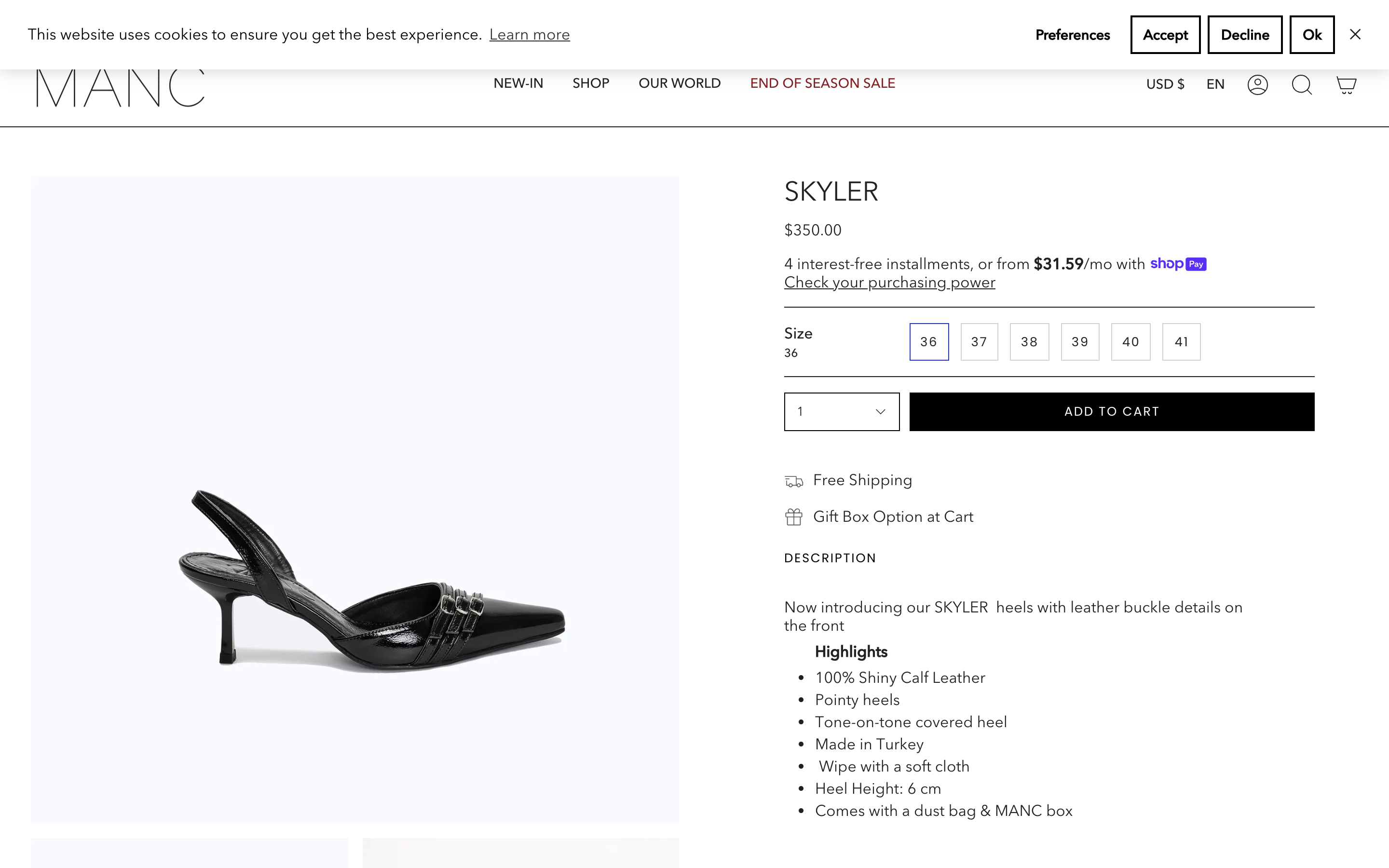
Task: Click the search magnifier icon
Action: (x=1301, y=84)
